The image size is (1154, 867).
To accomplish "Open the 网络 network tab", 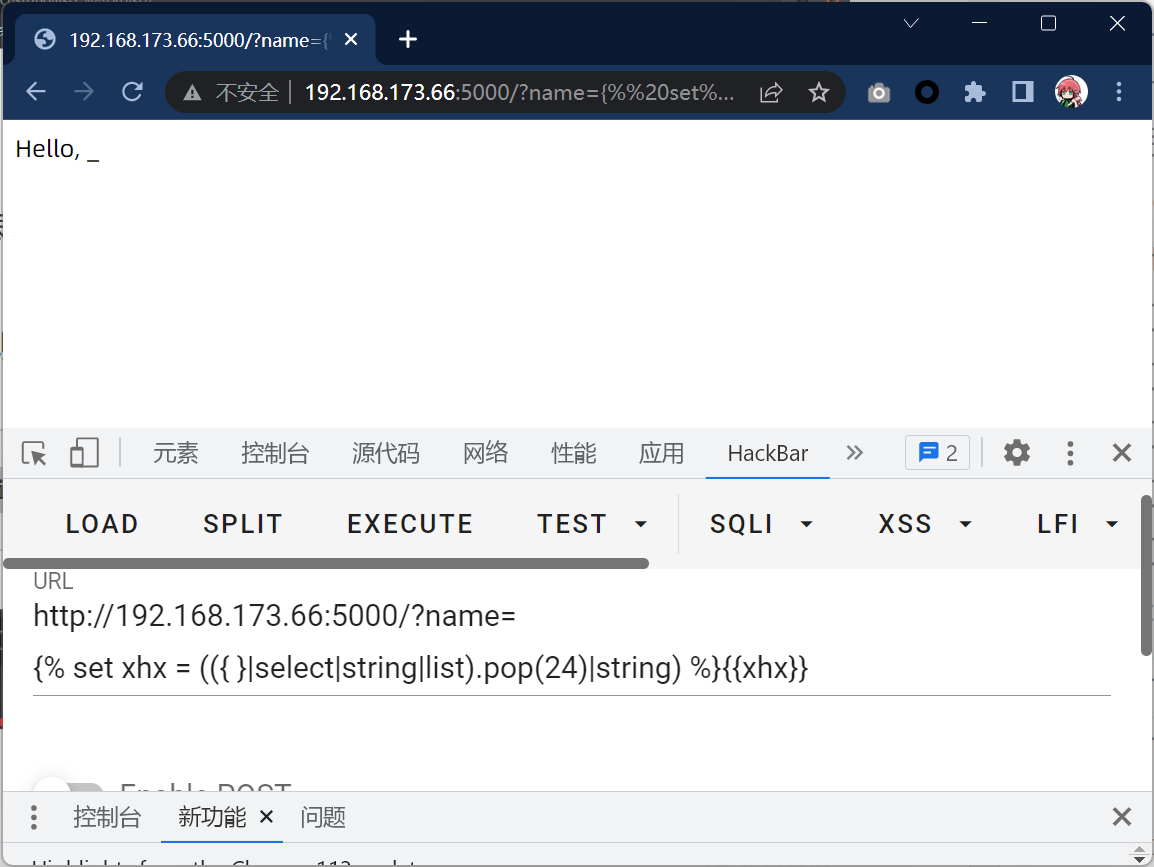I will [x=486, y=453].
